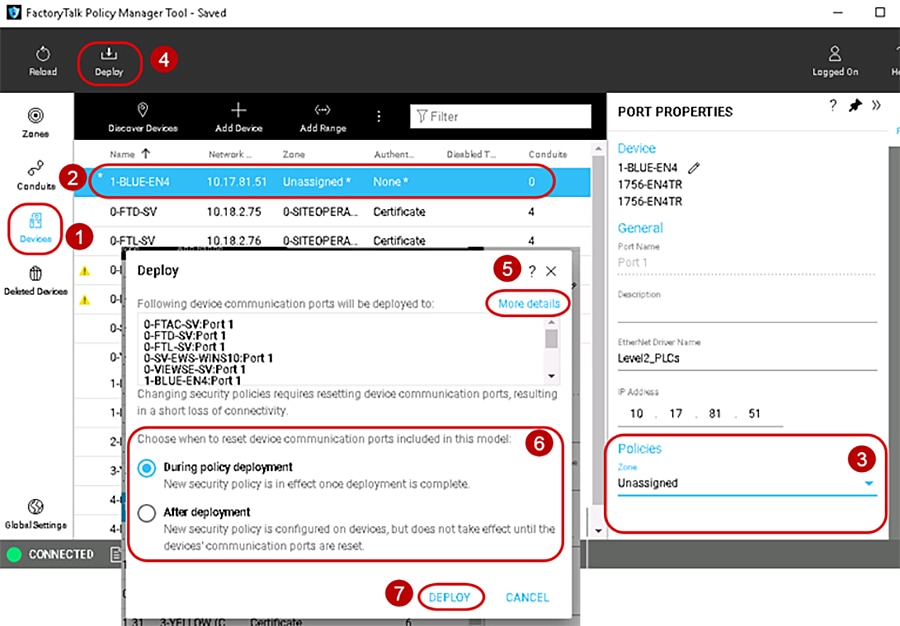Open the Deploy toolbar button

[109, 62]
